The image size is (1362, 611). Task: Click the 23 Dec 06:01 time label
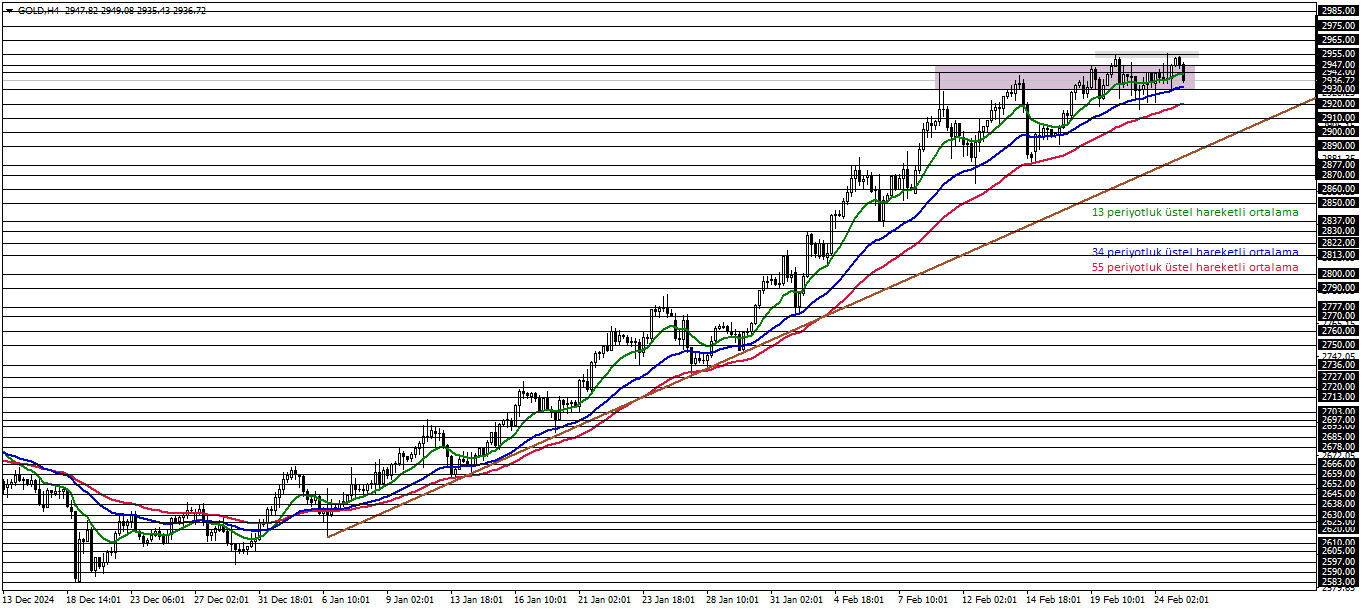pos(157,600)
